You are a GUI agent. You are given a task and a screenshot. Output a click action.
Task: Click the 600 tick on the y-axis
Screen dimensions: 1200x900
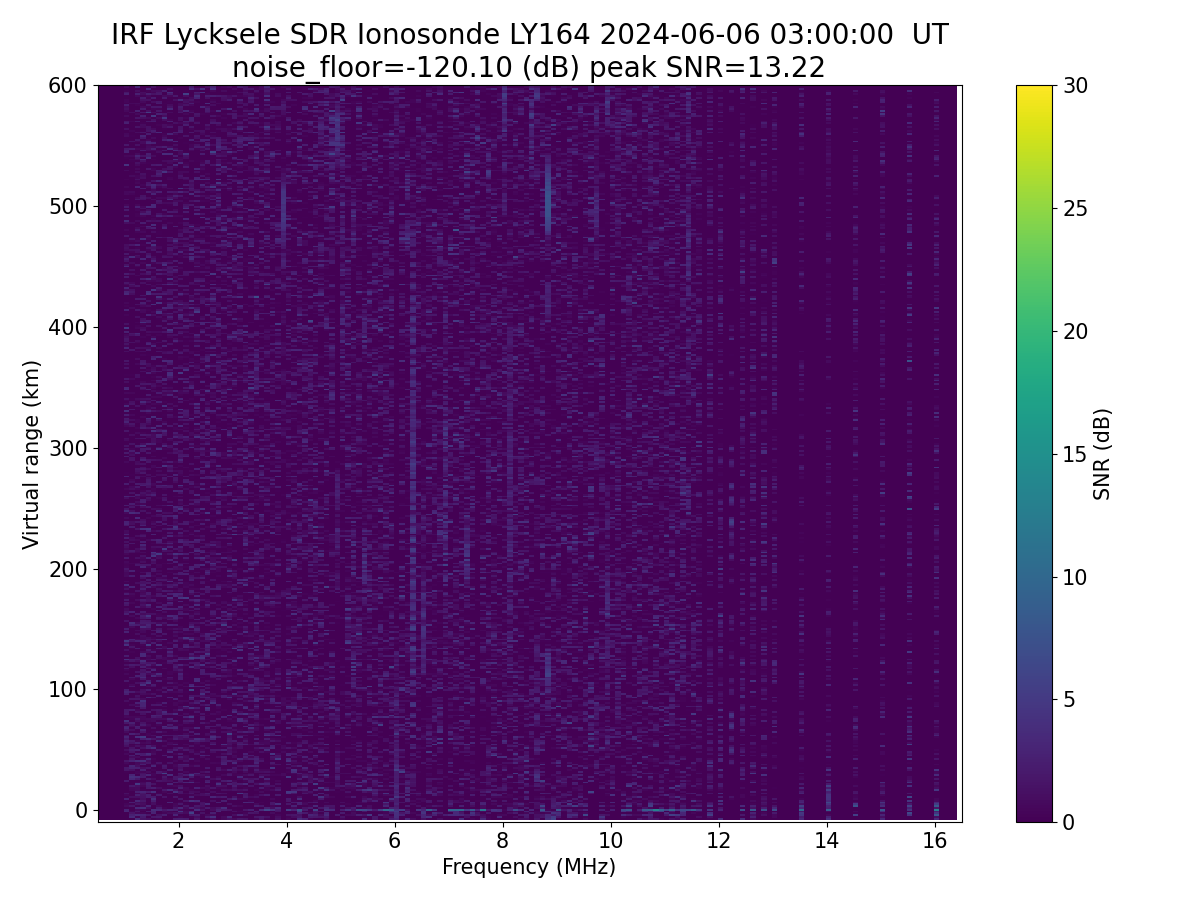(68, 86)
